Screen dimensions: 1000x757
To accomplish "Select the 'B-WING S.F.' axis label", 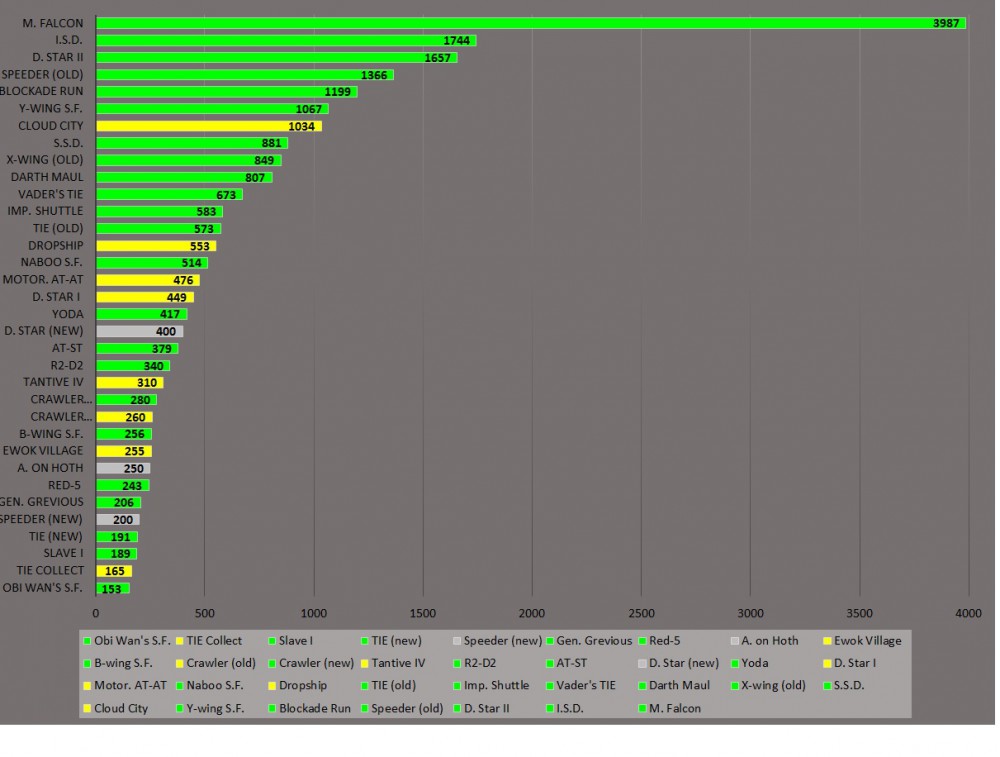I will [51, 434].
